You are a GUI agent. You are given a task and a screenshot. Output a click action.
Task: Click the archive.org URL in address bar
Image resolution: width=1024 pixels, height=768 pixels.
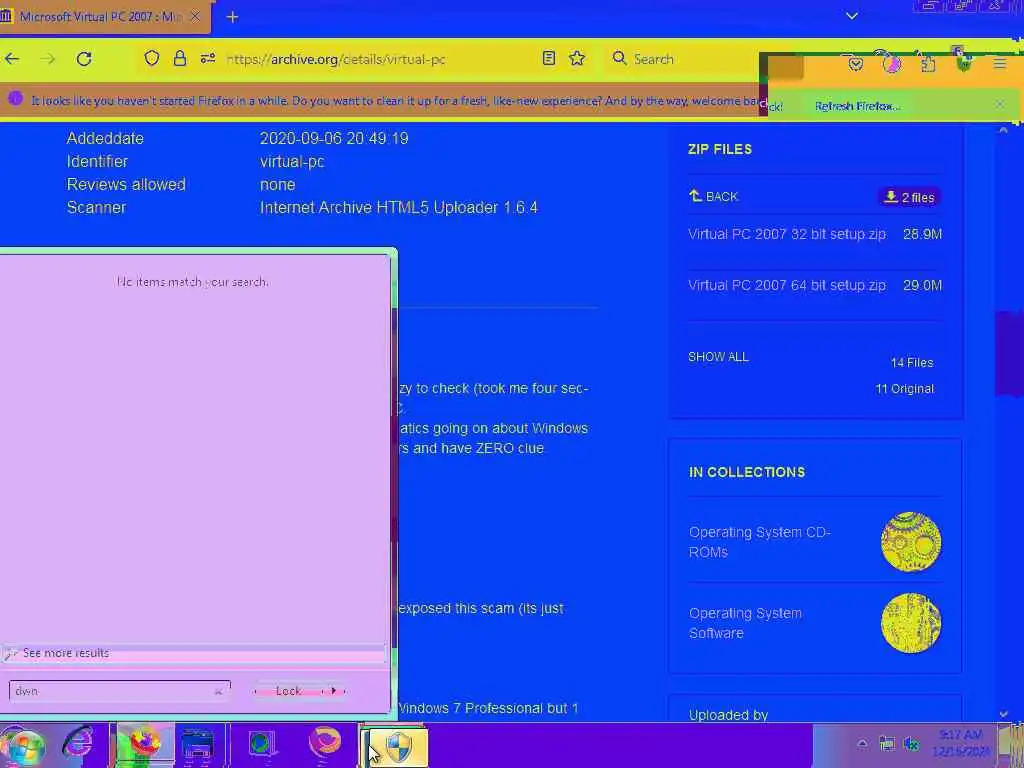336,59
